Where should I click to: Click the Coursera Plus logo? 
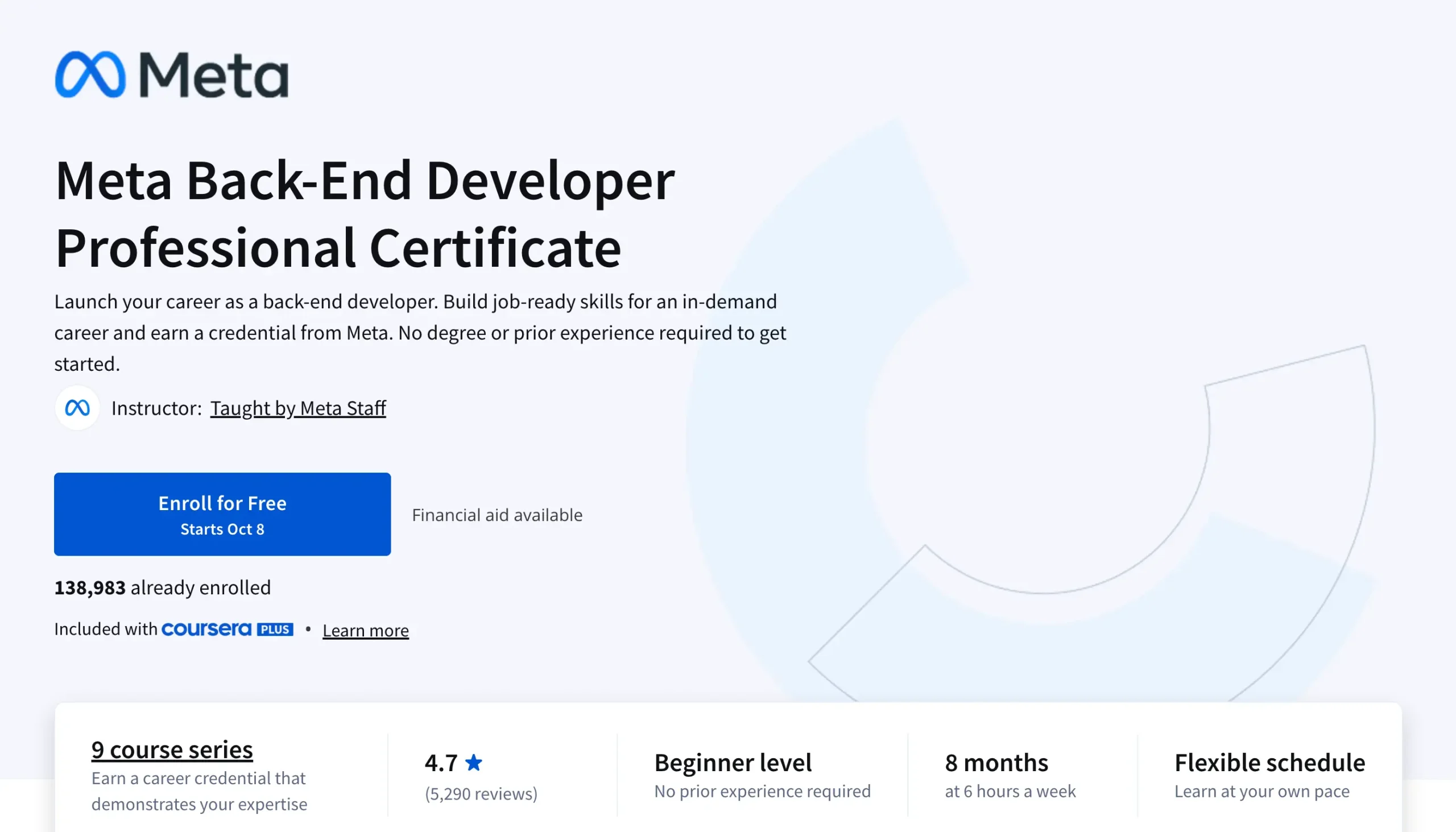point(206,629)
